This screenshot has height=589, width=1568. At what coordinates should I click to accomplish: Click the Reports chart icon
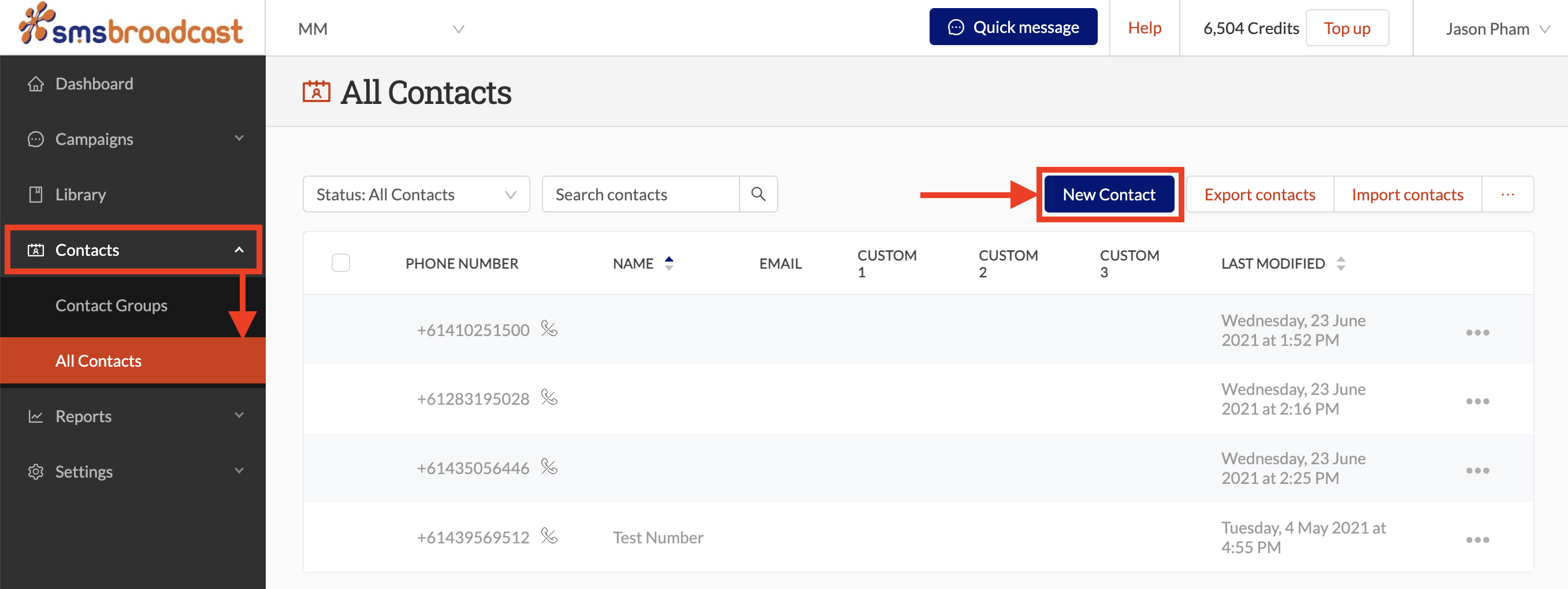pos(36,416)
